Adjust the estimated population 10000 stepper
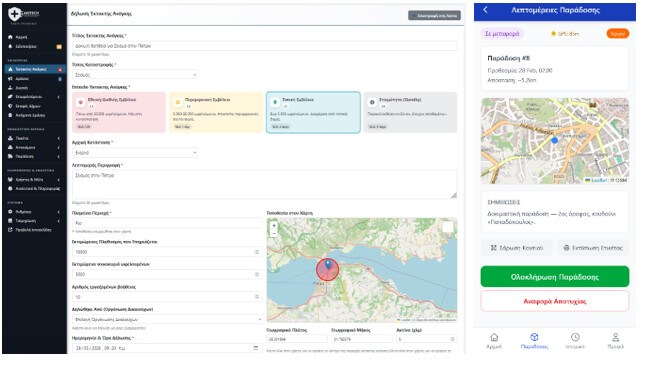 click(257, 252)
